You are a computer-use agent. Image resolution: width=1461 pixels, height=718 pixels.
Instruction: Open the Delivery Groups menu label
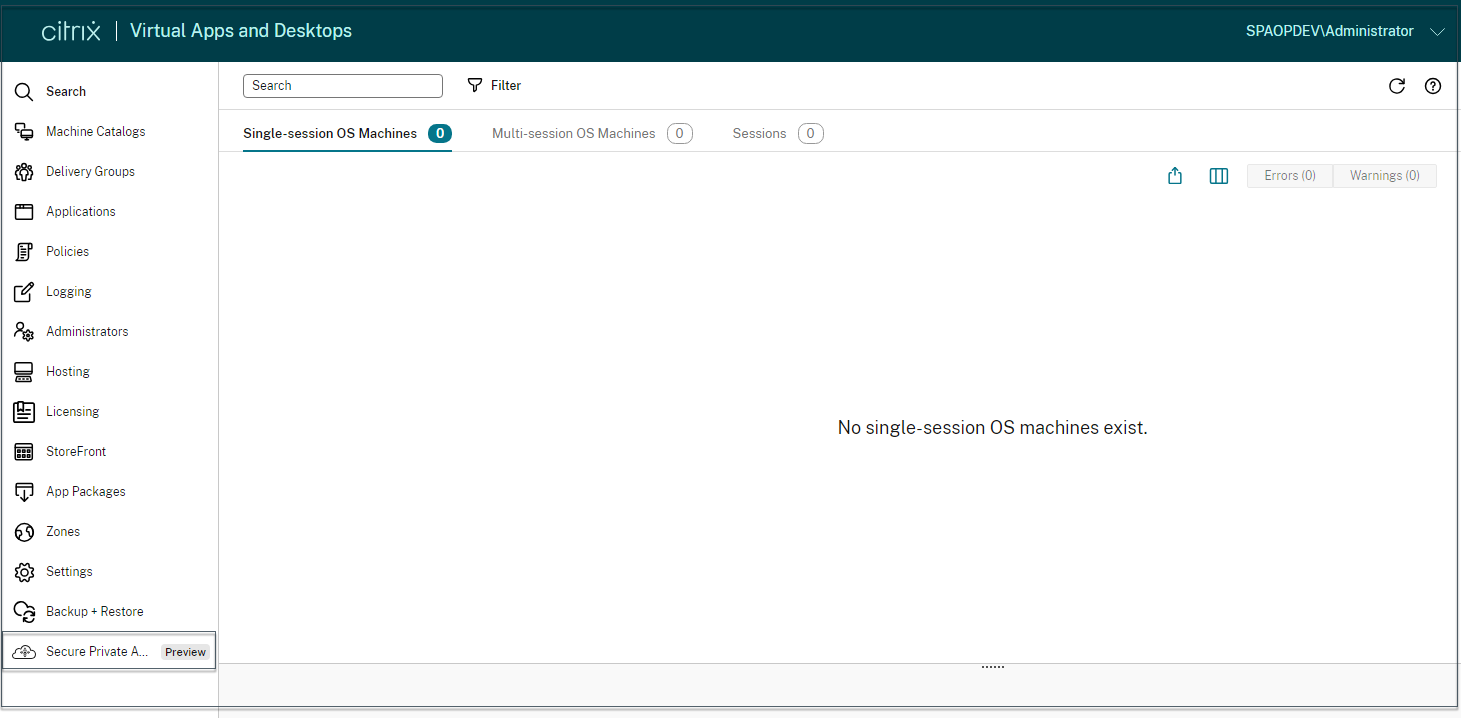(90, 172)
